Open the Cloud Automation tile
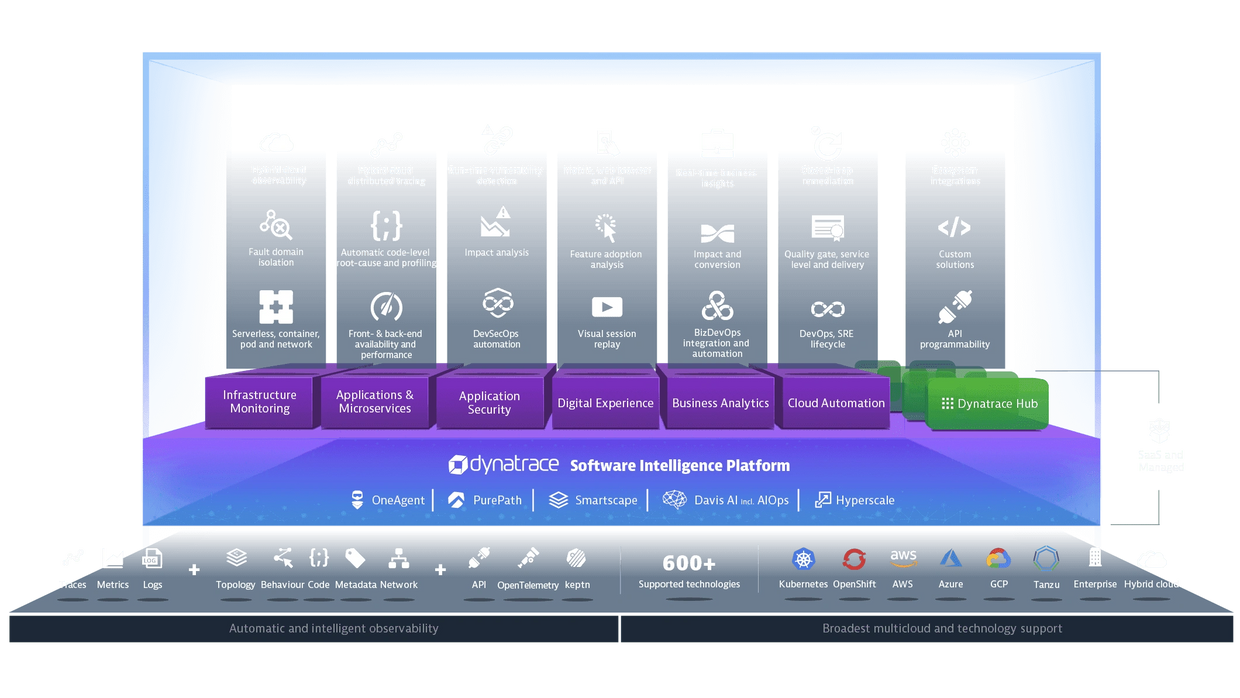The height and width of the screenshot is (698, 1240). 834,402
